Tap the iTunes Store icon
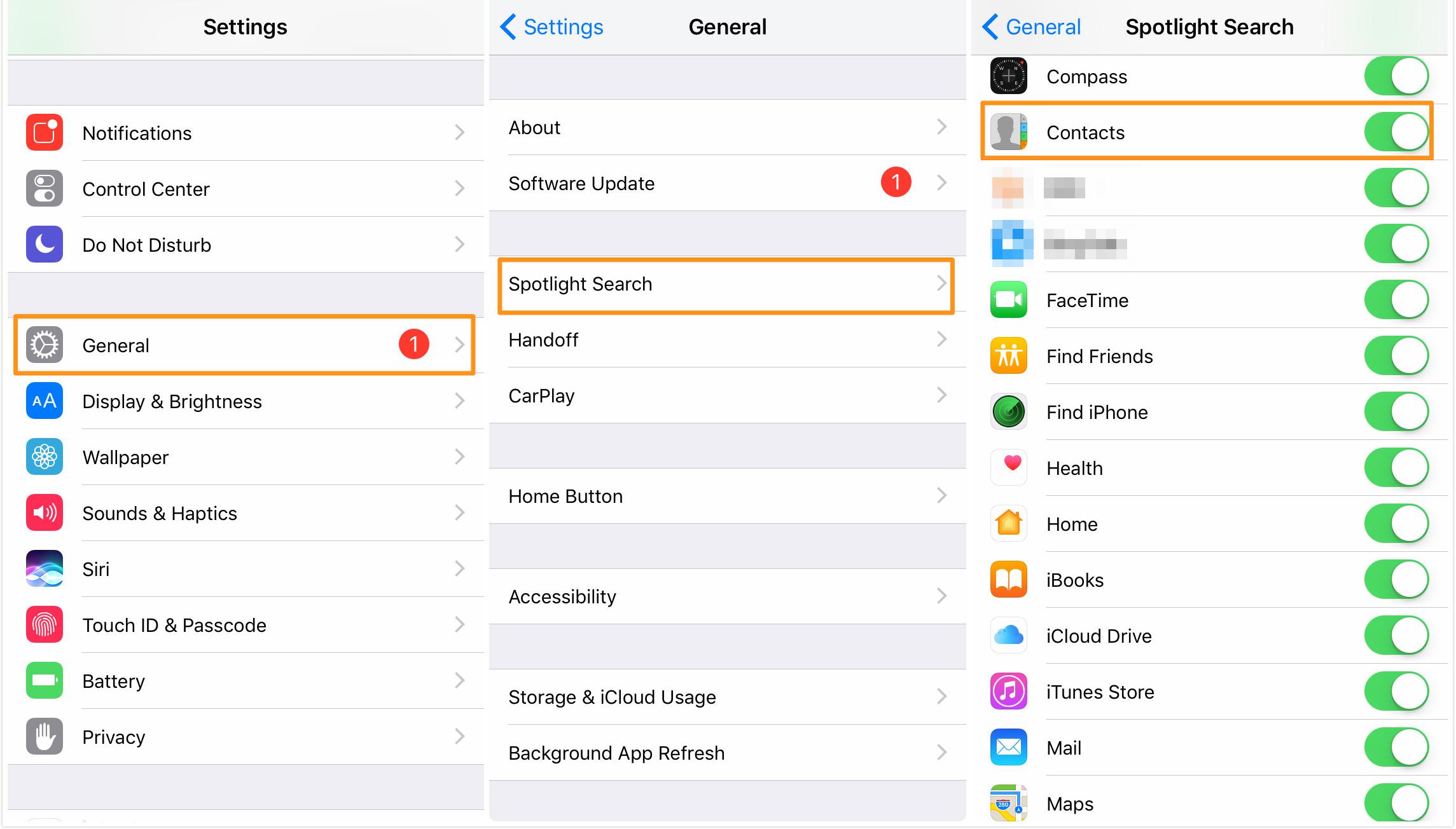This screenshot has width=1456, height=829. (1009, 692)
